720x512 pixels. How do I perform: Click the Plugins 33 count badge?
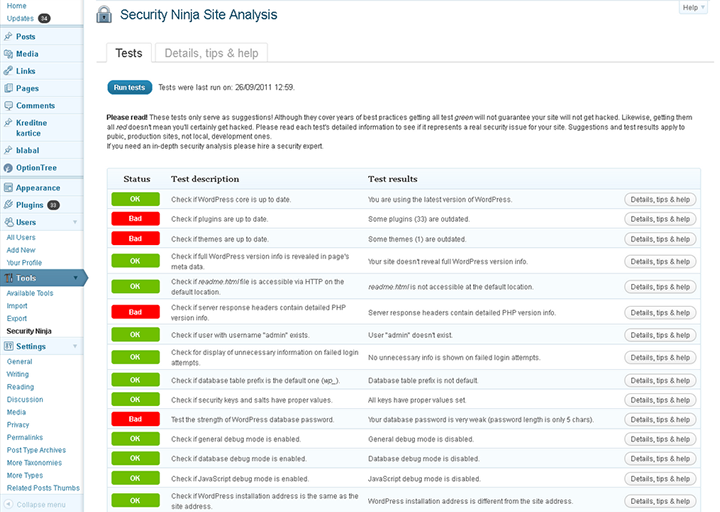click(54, 205)
